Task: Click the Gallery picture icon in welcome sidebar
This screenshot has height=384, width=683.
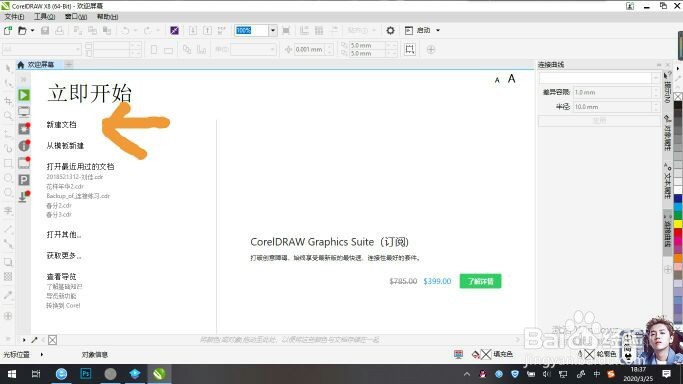Action: coord(24,163)
